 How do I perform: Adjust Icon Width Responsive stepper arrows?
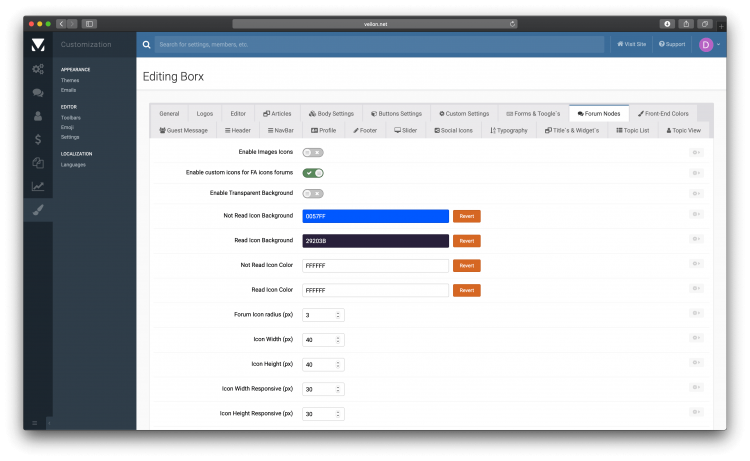click(338, 389)
